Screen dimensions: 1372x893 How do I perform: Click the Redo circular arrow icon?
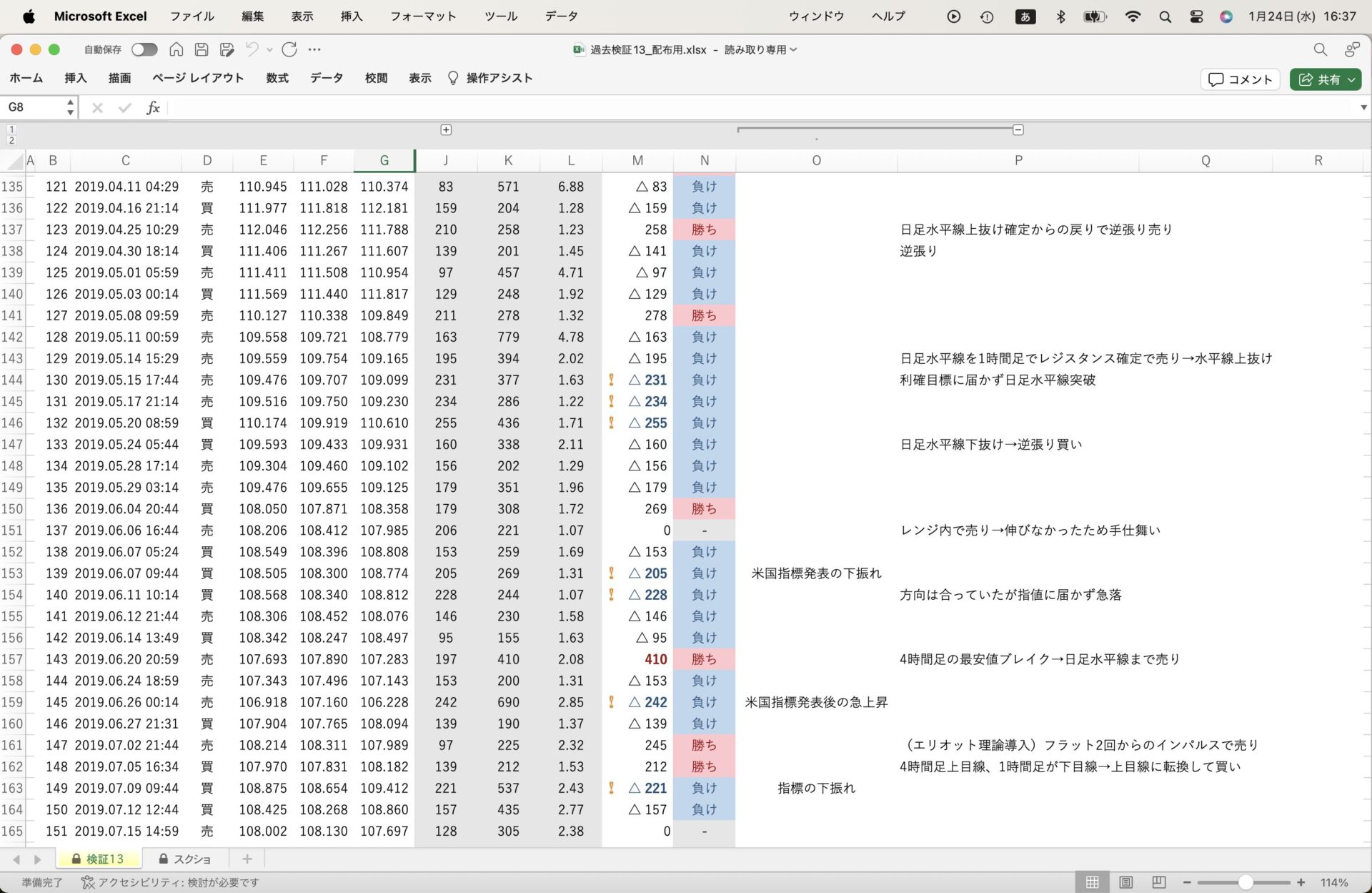pos(289,49)
